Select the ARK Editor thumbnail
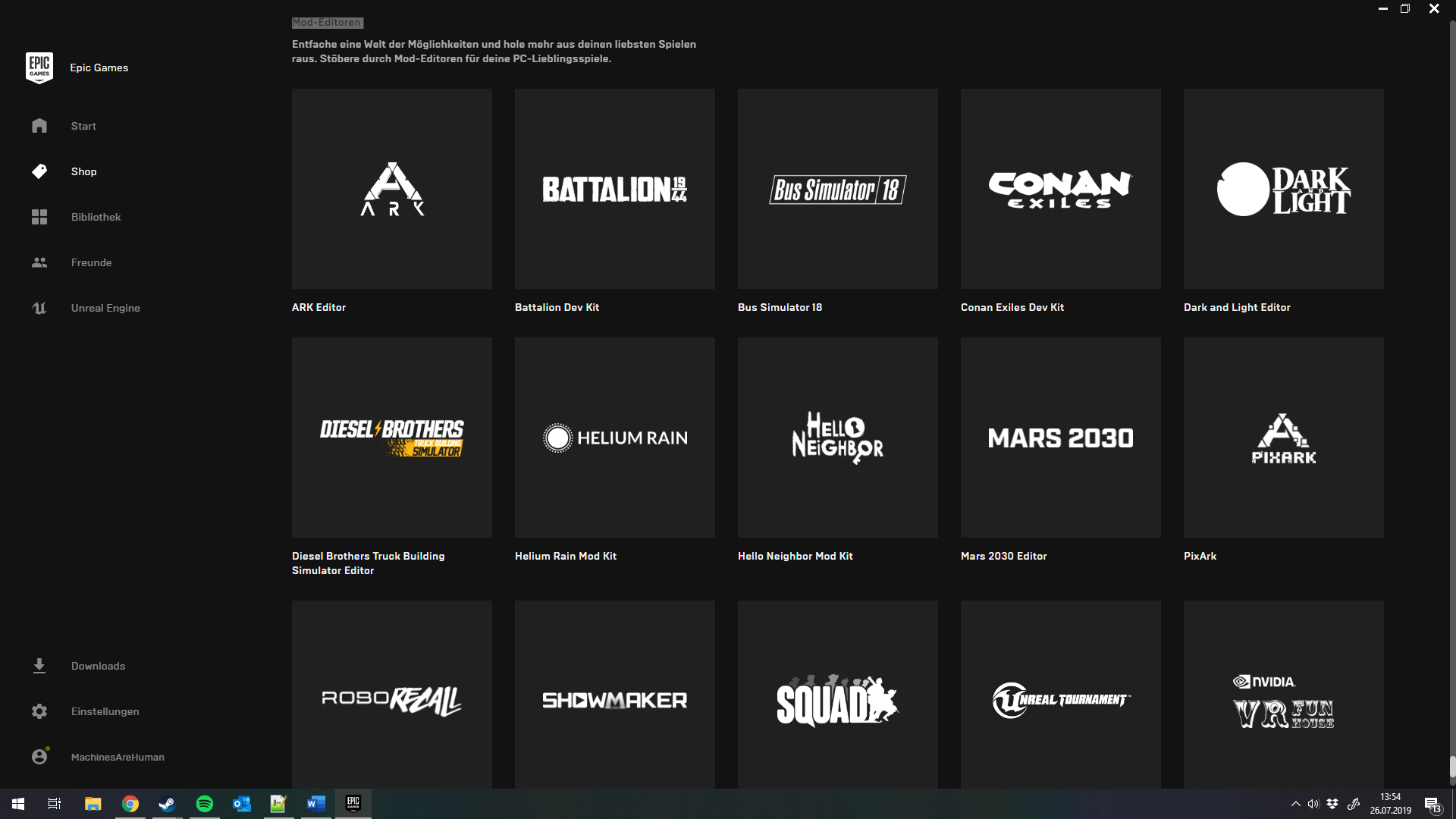 pos(391,189)
